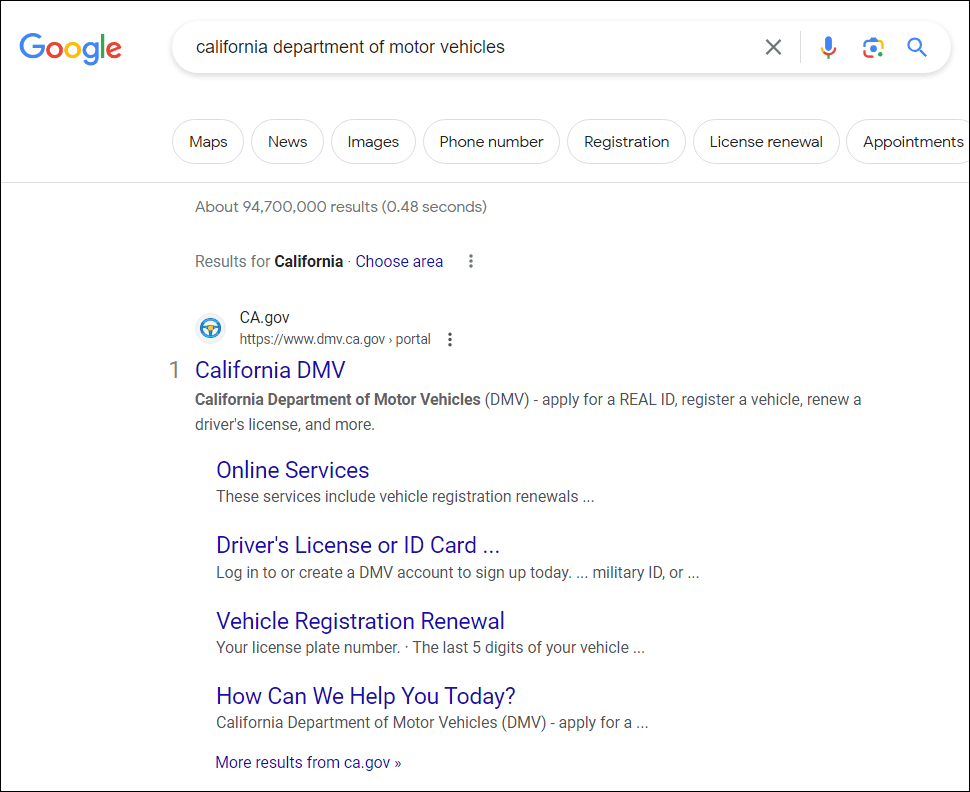Click the magnifying glass search button
The width and height of the screenshot is (970, 792).
click(917, 47)
